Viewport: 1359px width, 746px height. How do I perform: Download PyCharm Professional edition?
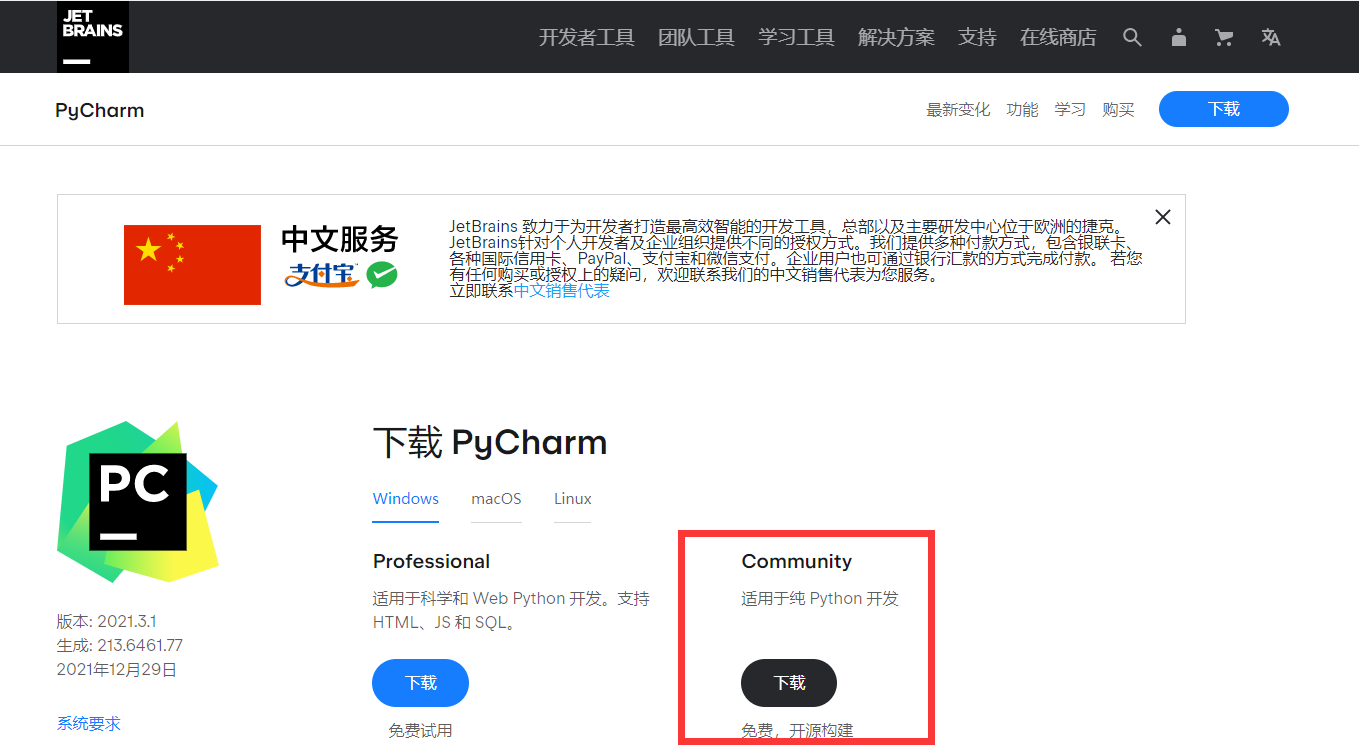click(421, 683)
